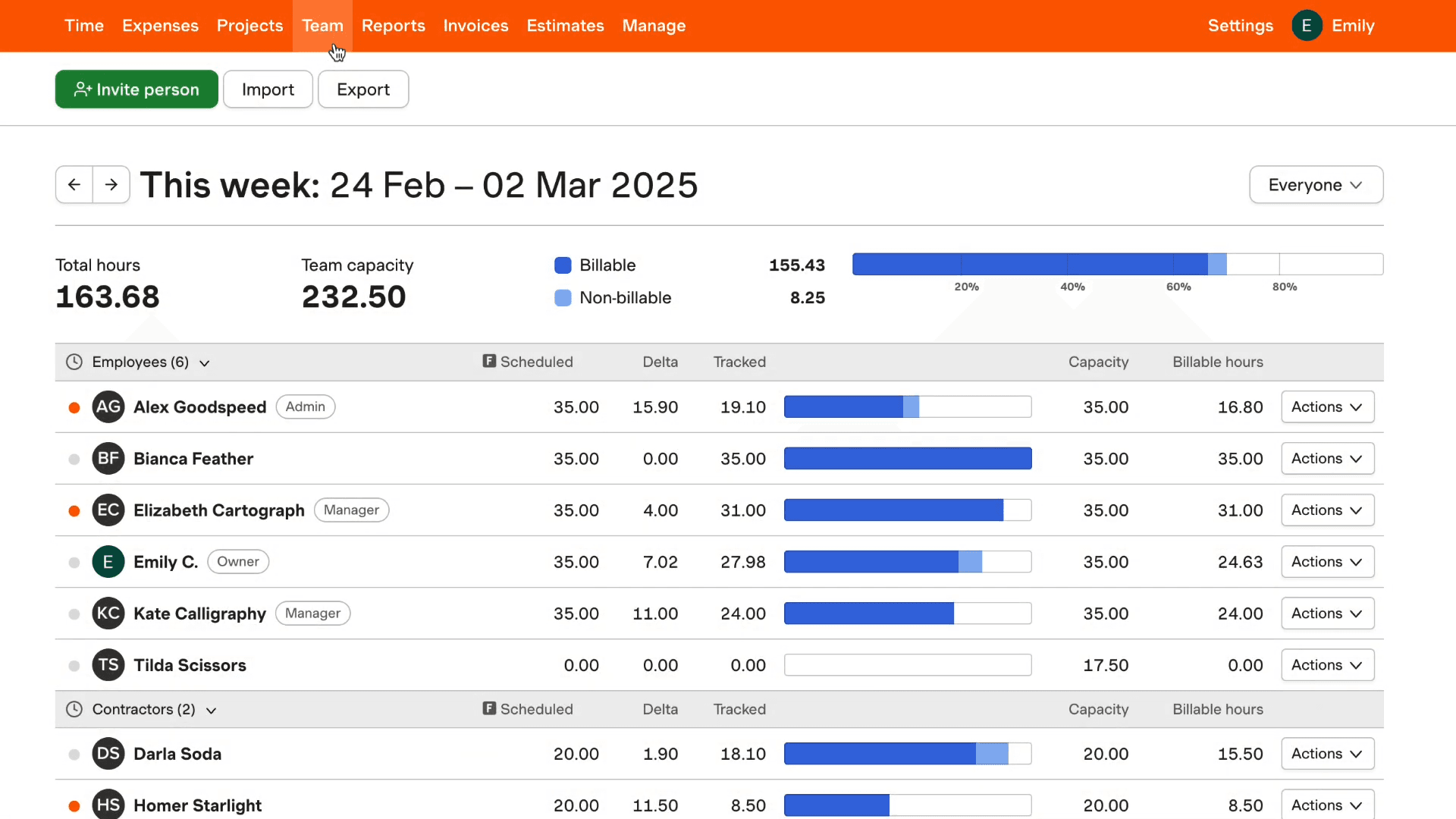Click the clock icon beside Employees
1456x819 pixels.
click(x=74, y=362)
